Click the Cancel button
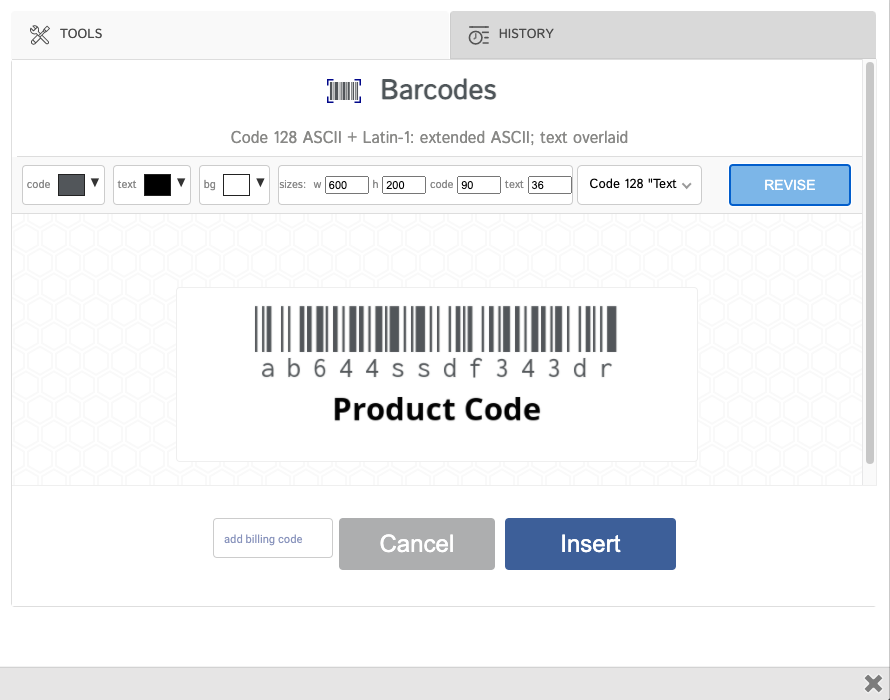This screenshot has height=700, width=890. (417, 544)
